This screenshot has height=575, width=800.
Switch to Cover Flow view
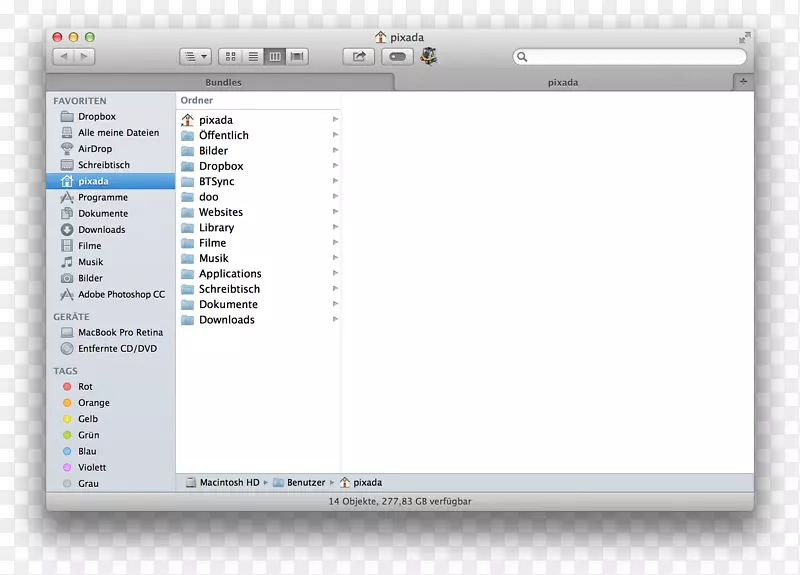[x=297, y=57]
